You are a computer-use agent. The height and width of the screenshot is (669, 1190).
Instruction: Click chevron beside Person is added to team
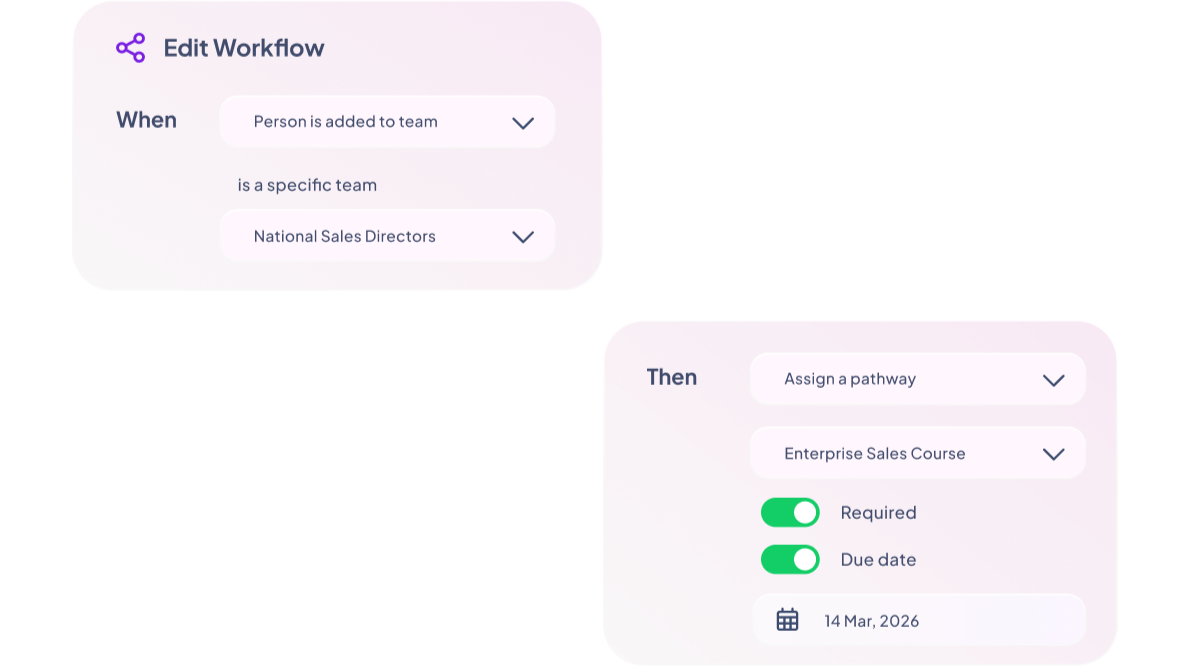click(x=522, y=123)
